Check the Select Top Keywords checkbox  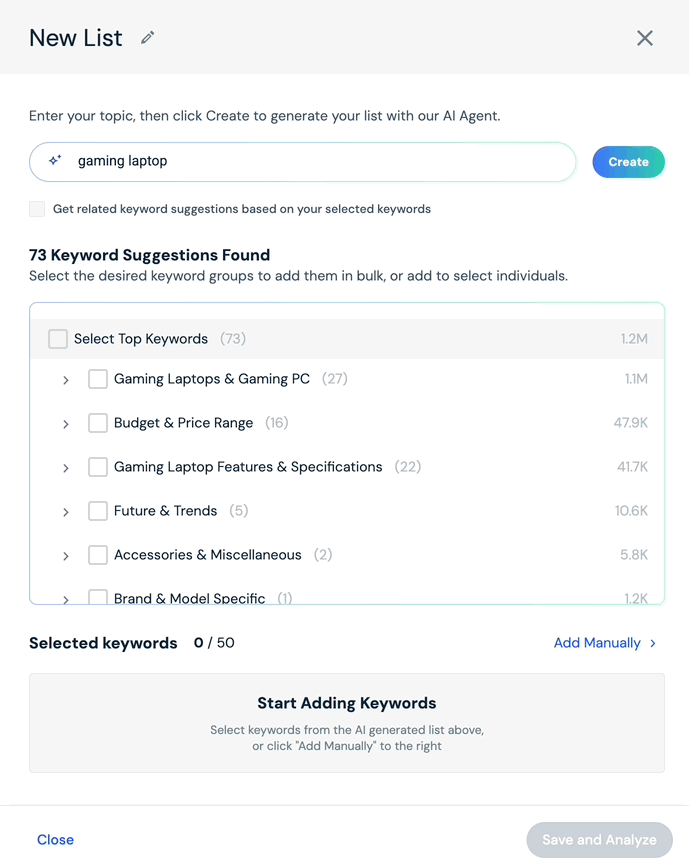[58, 338]
